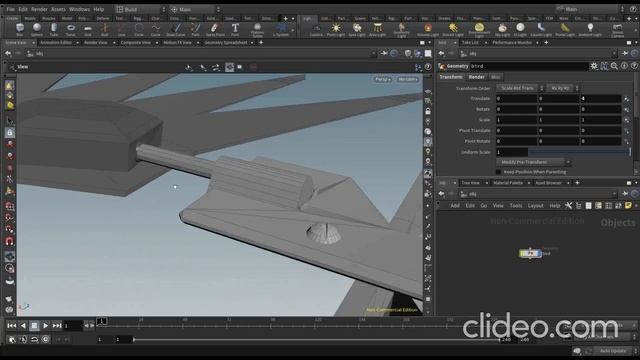Toggle pin on parameter pane path bar
The height and width of the screenshot is (360, 640).
point(625,53)
